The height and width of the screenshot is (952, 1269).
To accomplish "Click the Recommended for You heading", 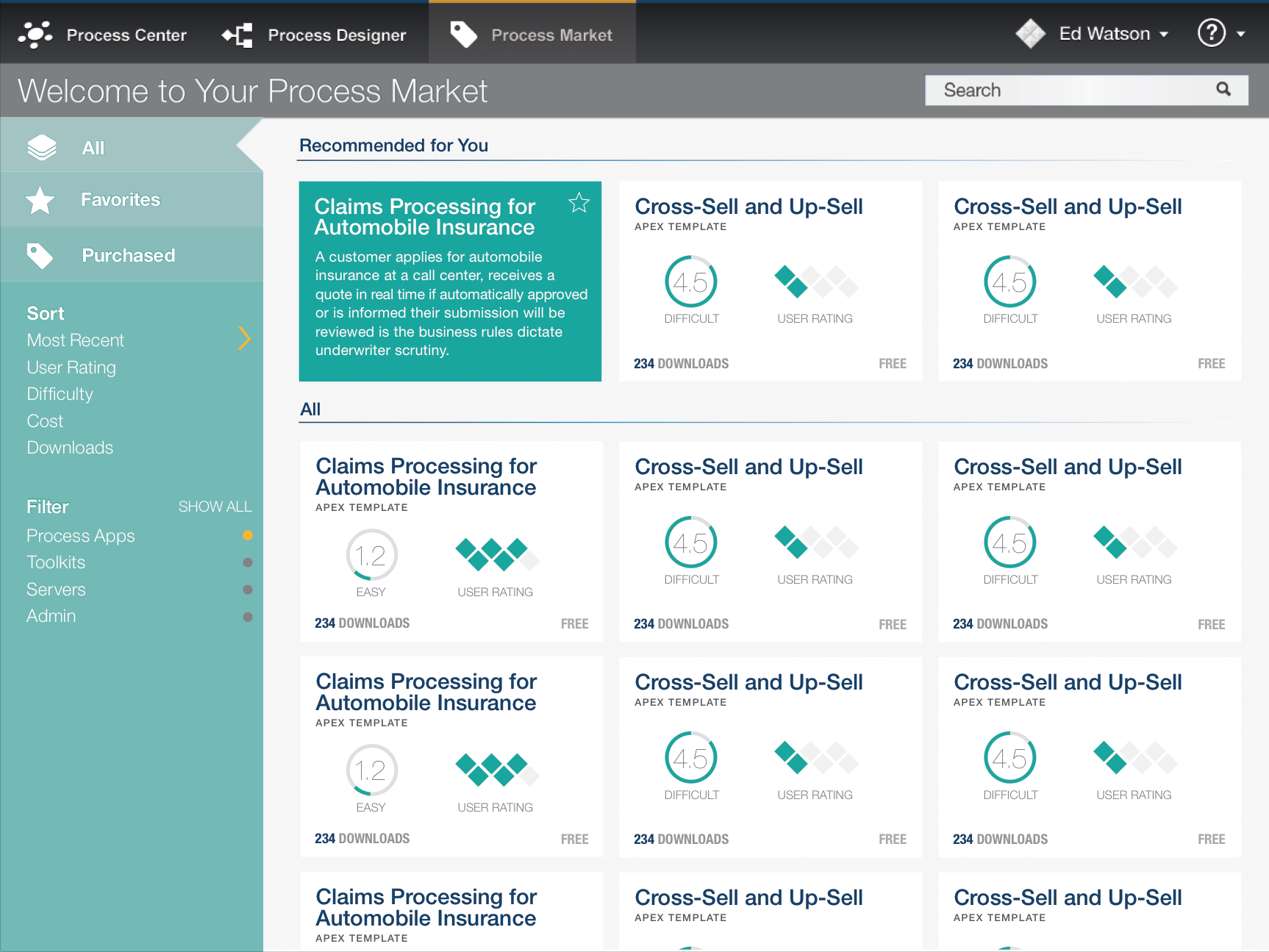I will pos(393,146).
